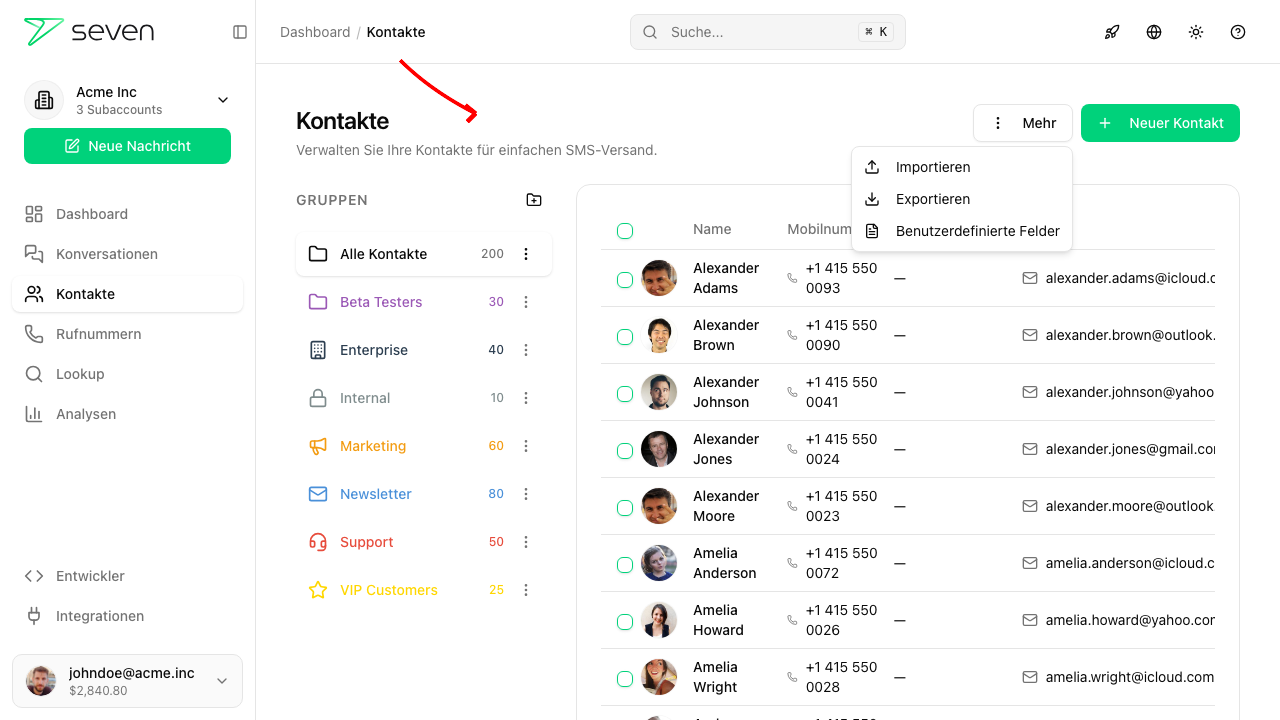Select all contacts with the header checkbox

tap(625, 229)
